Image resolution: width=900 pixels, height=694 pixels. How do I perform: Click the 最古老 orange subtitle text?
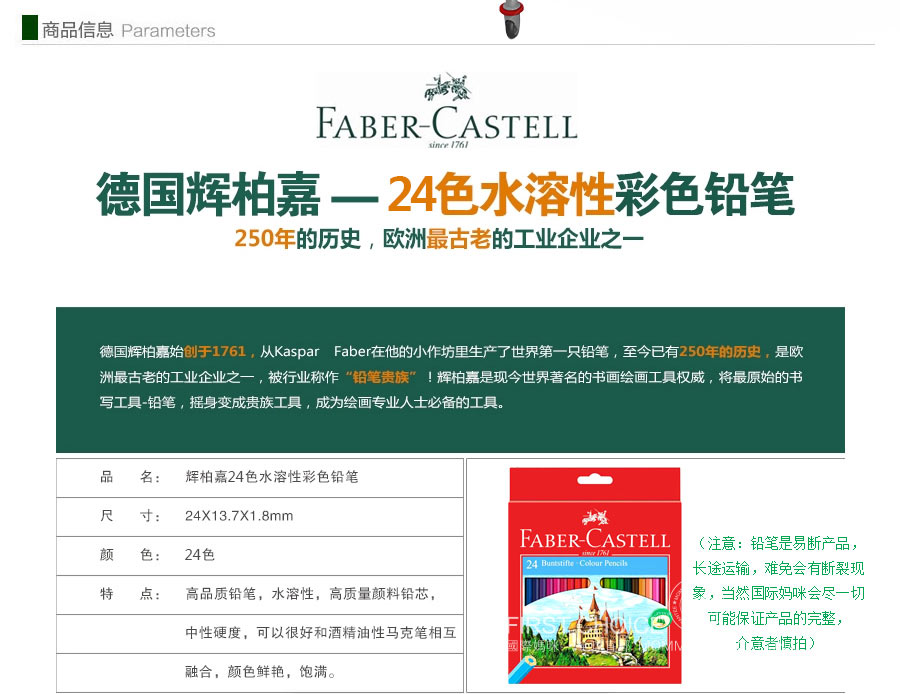point(459,238)
